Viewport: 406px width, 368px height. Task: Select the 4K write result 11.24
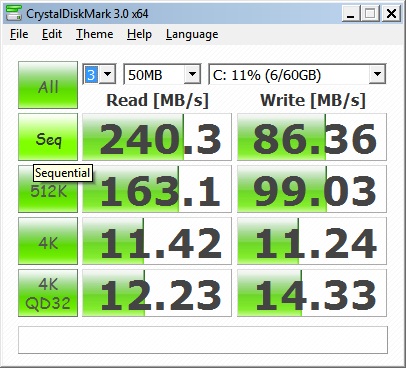point(312,241)
